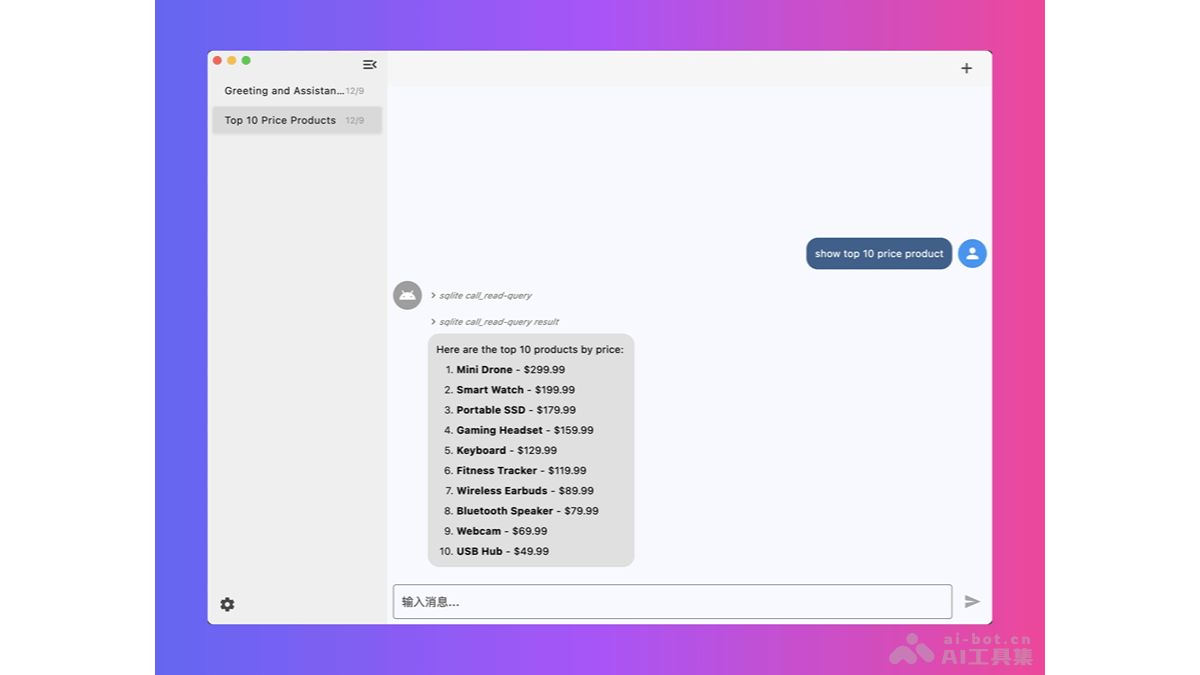Open the first tool-call disclosure chevron
Viewport: 1200px width, 675px height.
(432, 295)
